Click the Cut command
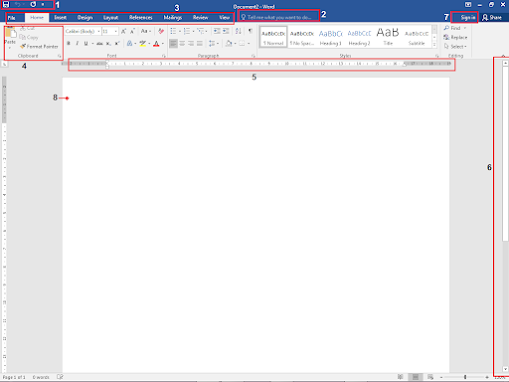Screen dimensions: 509x382 tap(27, 29)
